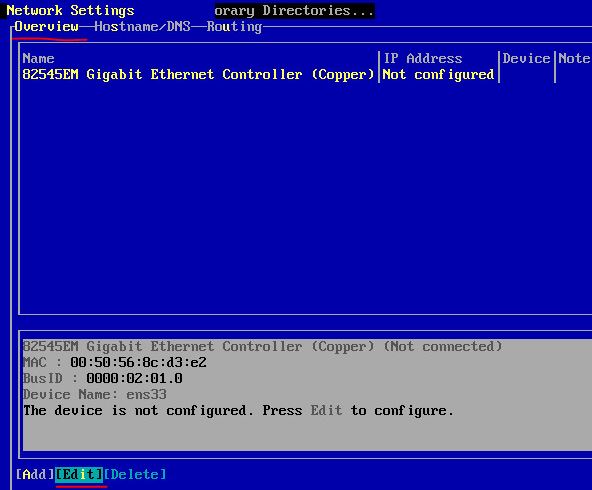This screenshot has width=592, height=490.
Task: Open the Routing tab
Action: (x=234, y=27)
